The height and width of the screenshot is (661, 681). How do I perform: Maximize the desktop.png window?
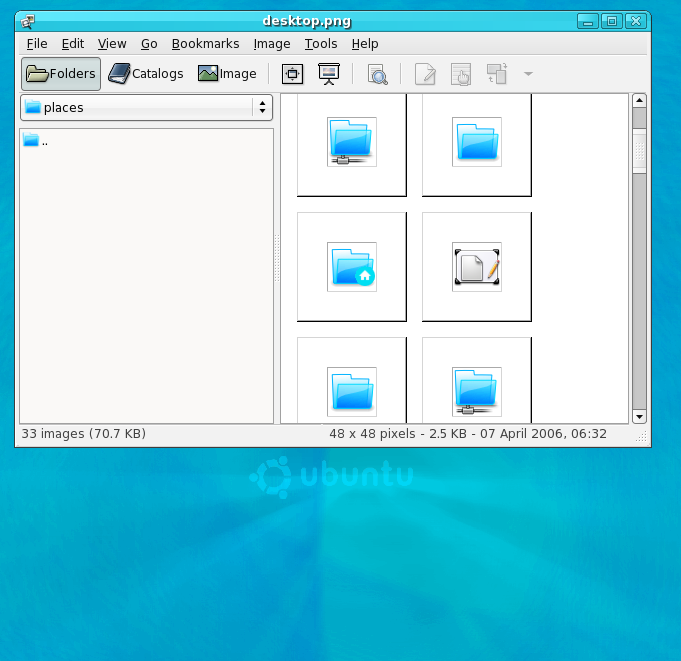[x=612, y=21]
